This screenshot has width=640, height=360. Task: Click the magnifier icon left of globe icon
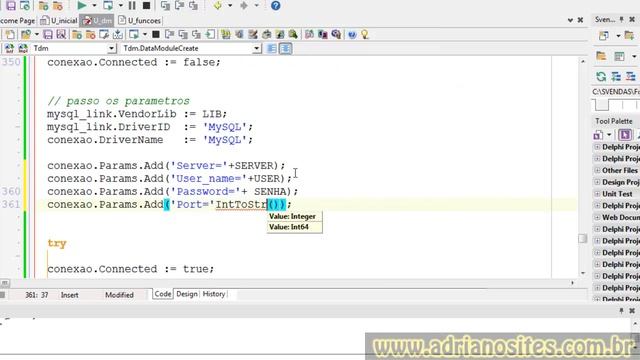(x=336, y=35)
